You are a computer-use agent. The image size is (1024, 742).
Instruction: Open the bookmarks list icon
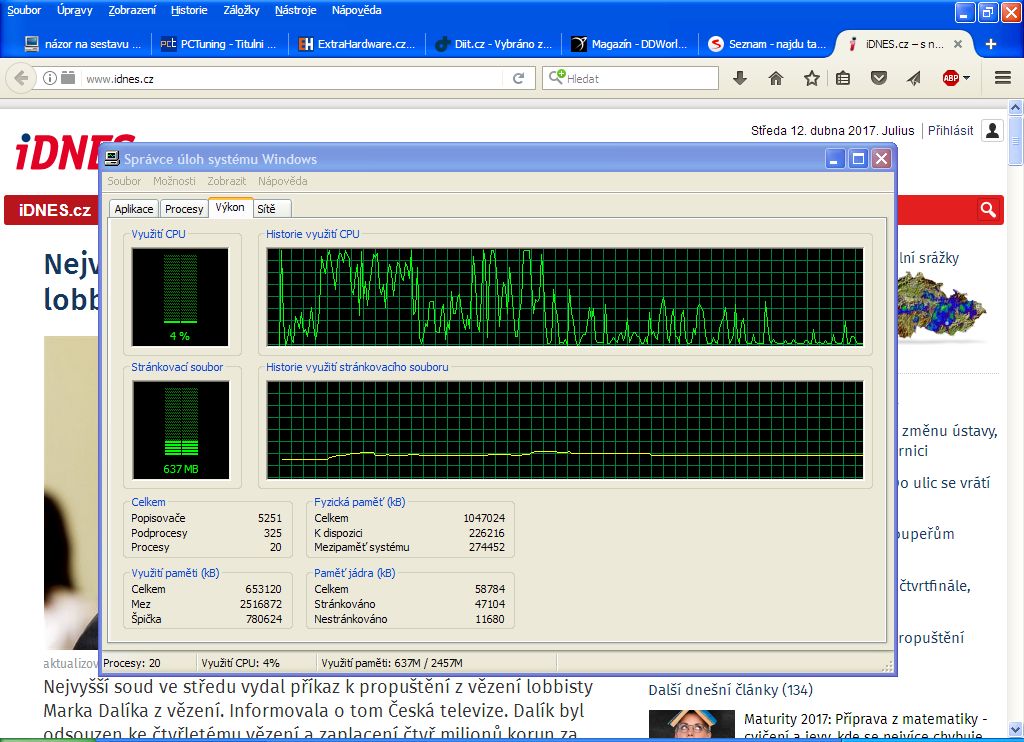843,78
